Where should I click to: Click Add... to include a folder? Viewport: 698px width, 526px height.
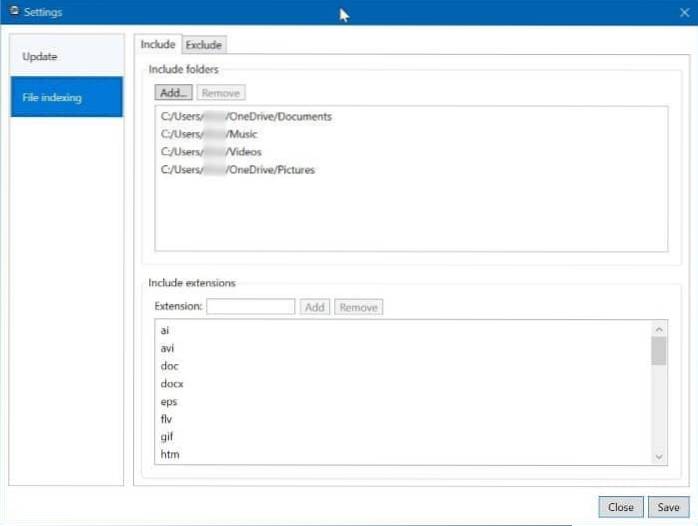[174, 92]
